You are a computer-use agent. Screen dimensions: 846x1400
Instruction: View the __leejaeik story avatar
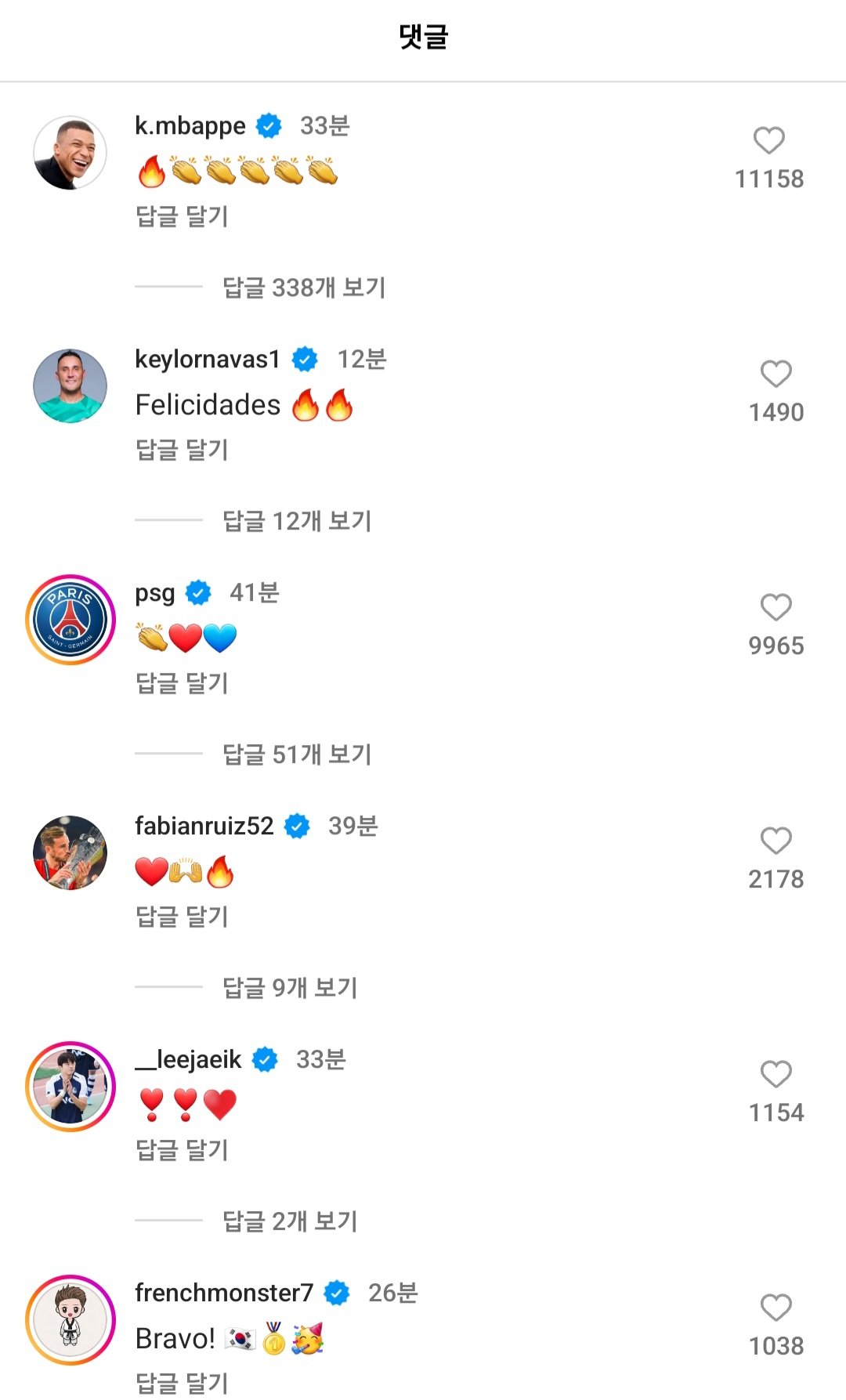click(70, 1087)
